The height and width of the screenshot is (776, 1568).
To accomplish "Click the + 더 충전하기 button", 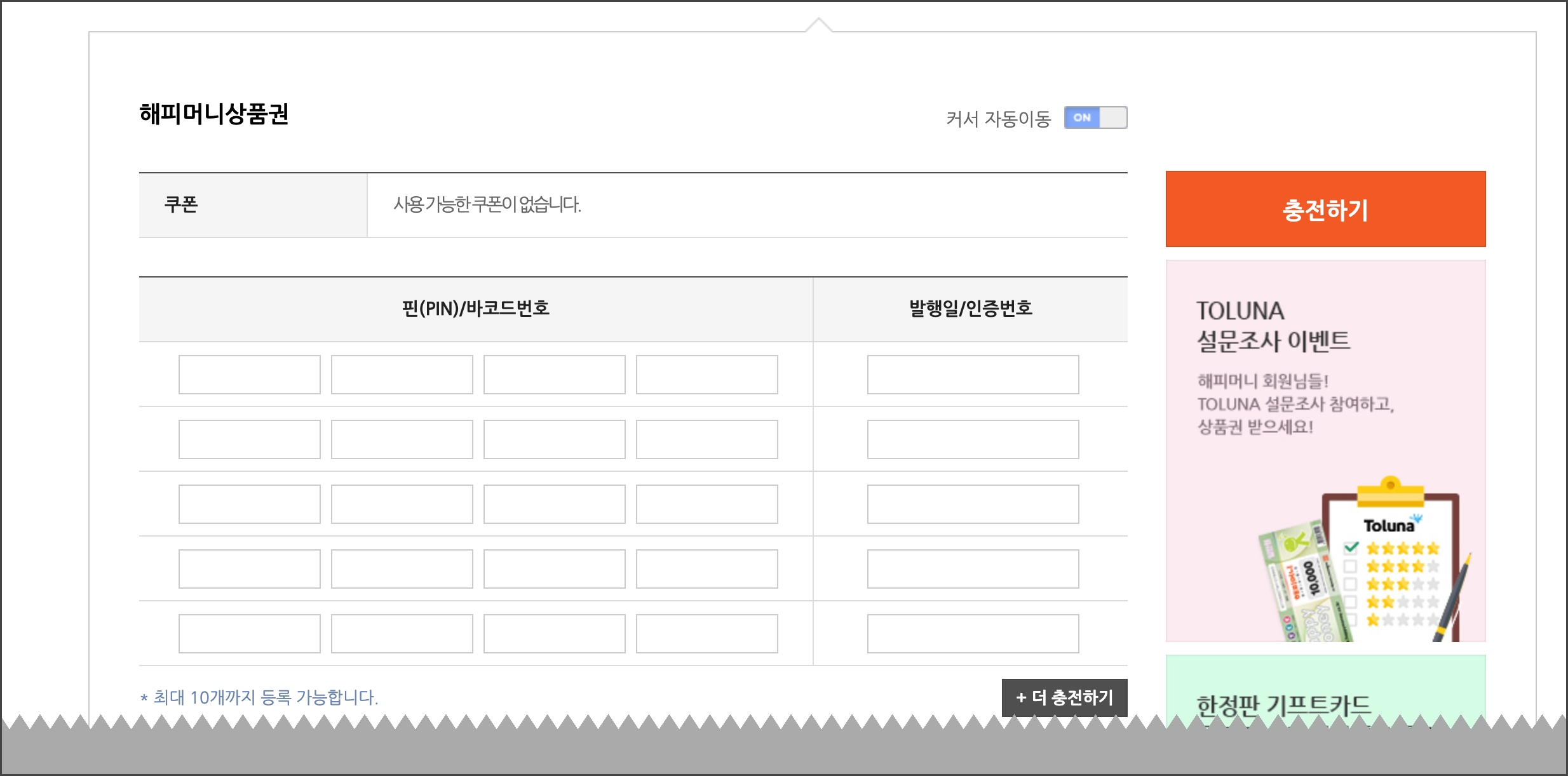I will coord(1064,697).
